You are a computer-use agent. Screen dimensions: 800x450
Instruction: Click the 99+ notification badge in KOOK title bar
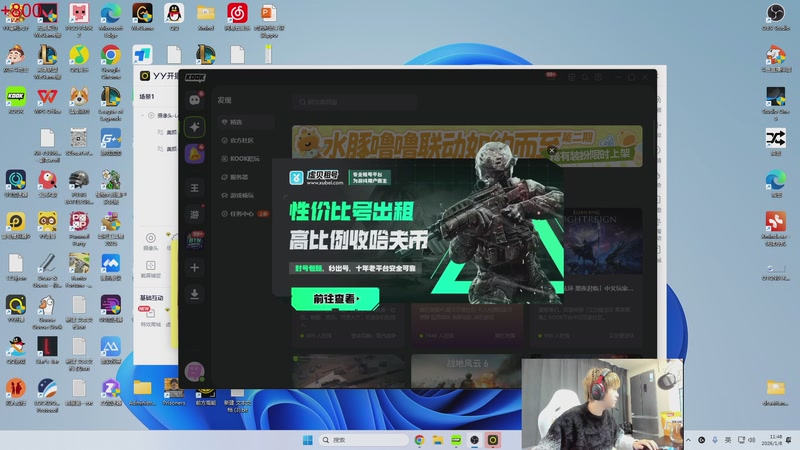coord(551,75)
